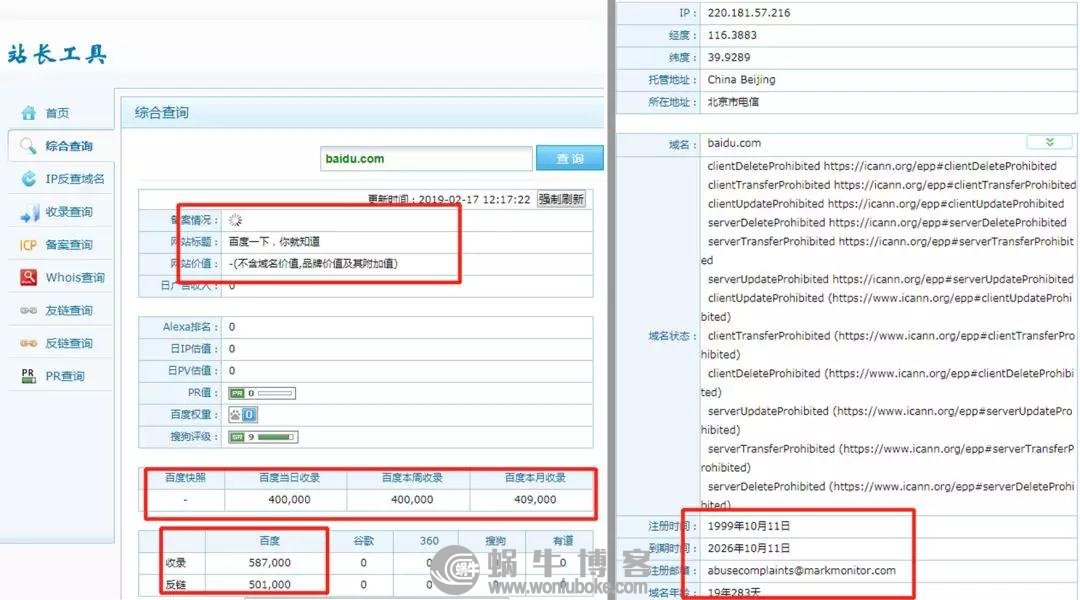Click the 谷歌 column header
The width and height of the screenshot is (1080, 600).
[364, 541]
